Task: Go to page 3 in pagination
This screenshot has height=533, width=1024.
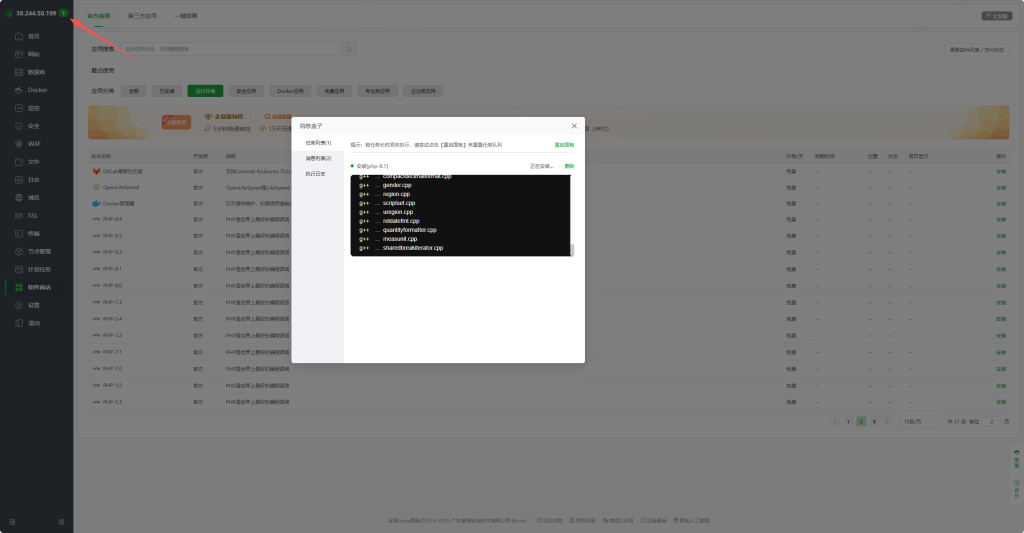Action: coord(874,422)
